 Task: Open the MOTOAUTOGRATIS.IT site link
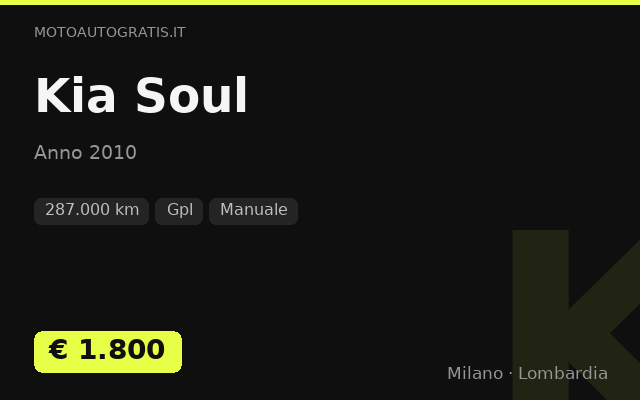110,32
